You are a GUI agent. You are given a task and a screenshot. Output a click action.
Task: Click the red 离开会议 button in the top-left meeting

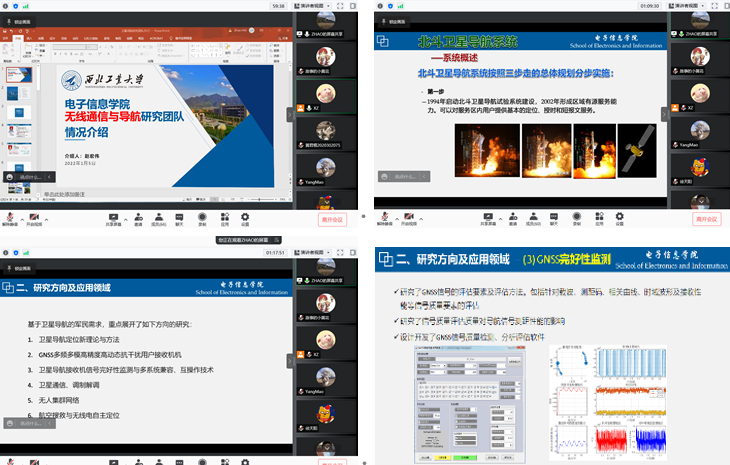(x=331, y=219)
